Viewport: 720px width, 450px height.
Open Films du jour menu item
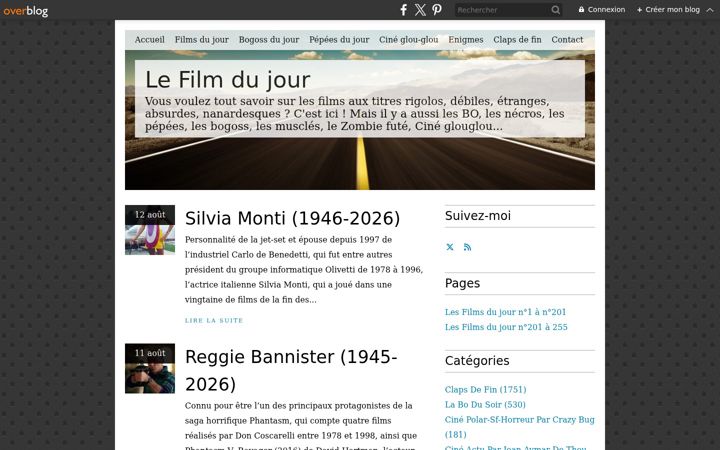(x=202, y=39)
